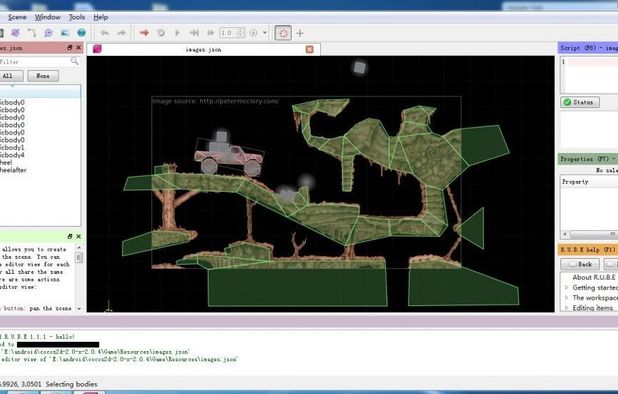Click the circular reset simulation icon
618x394 pixels.
tap(160, 33)
